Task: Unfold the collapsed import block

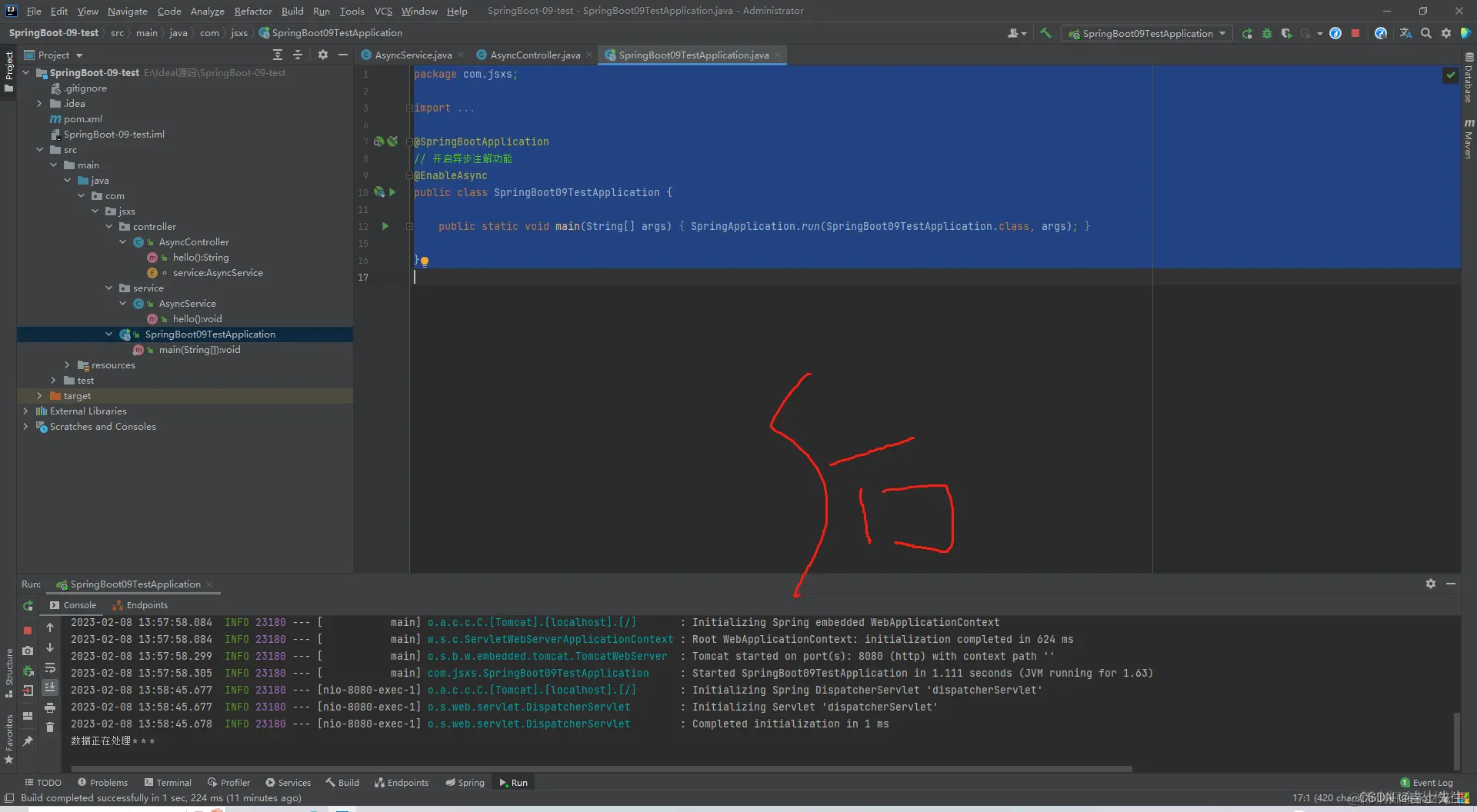Action: pos(409,108)
